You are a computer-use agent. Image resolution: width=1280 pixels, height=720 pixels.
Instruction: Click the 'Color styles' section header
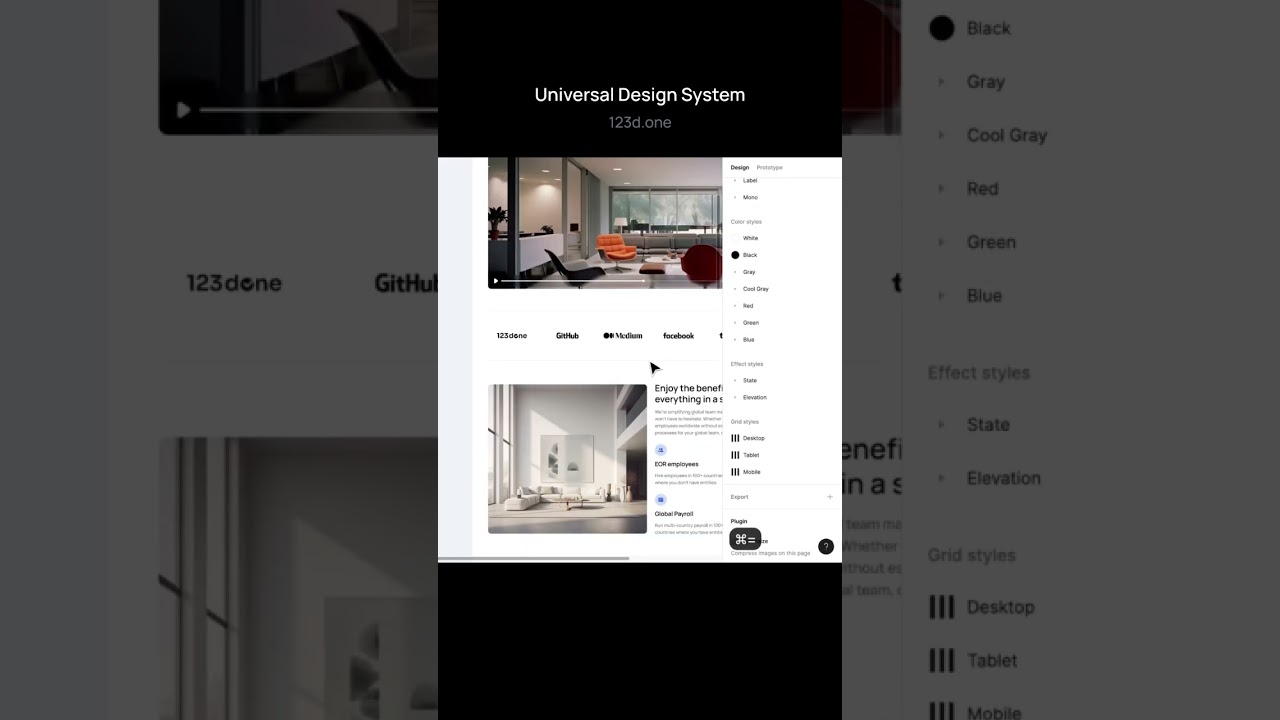click(746, 222)
